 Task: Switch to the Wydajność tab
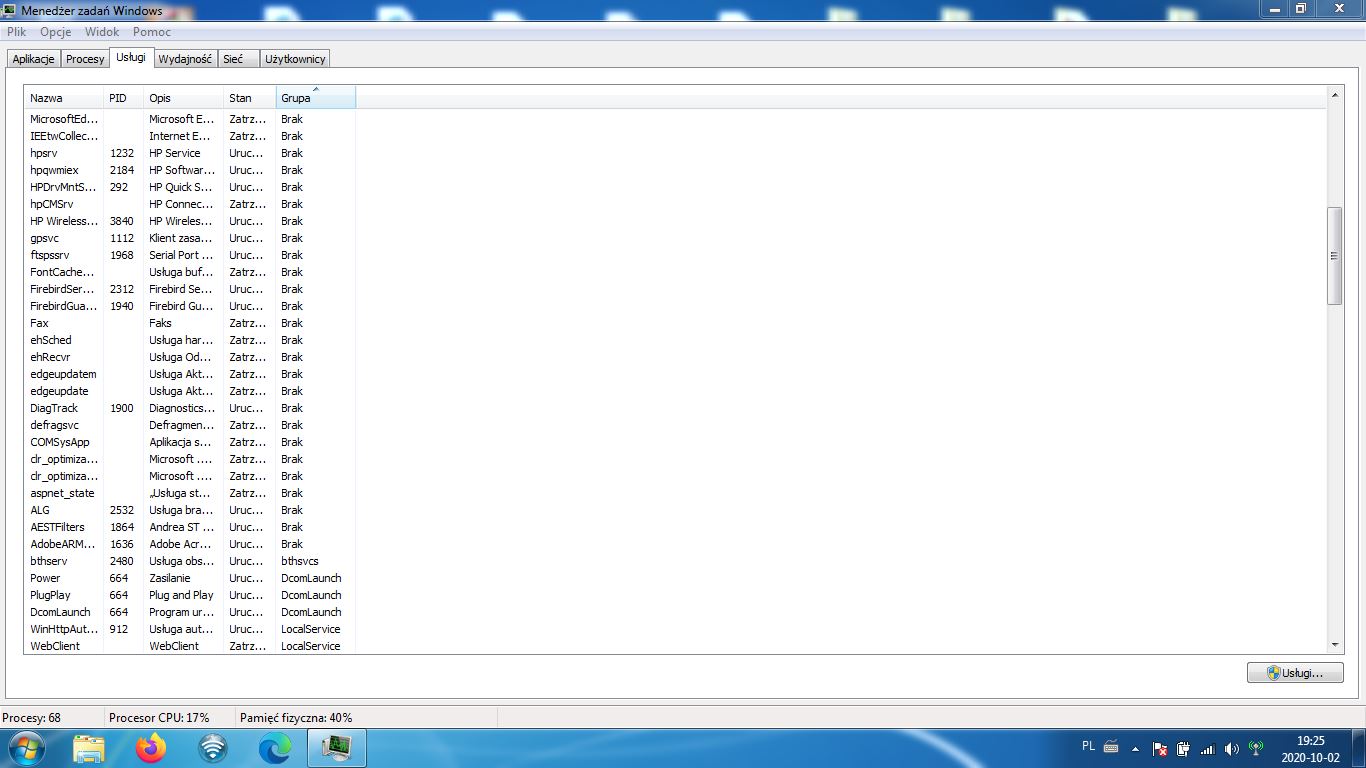pyautogui.click(x=185, y=59)
